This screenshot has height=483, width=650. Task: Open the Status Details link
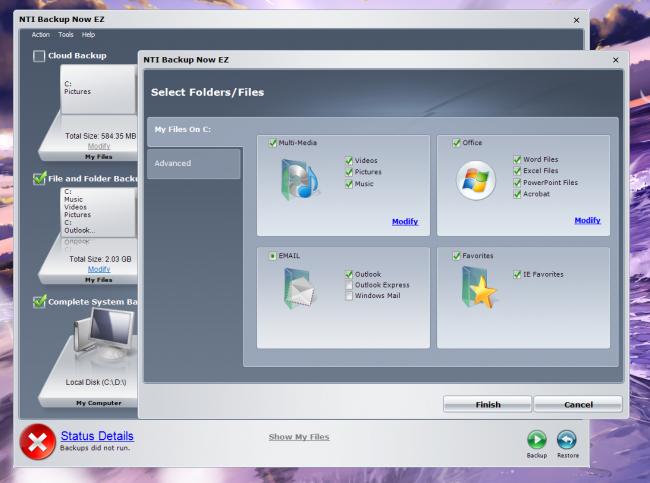(97, 436)
